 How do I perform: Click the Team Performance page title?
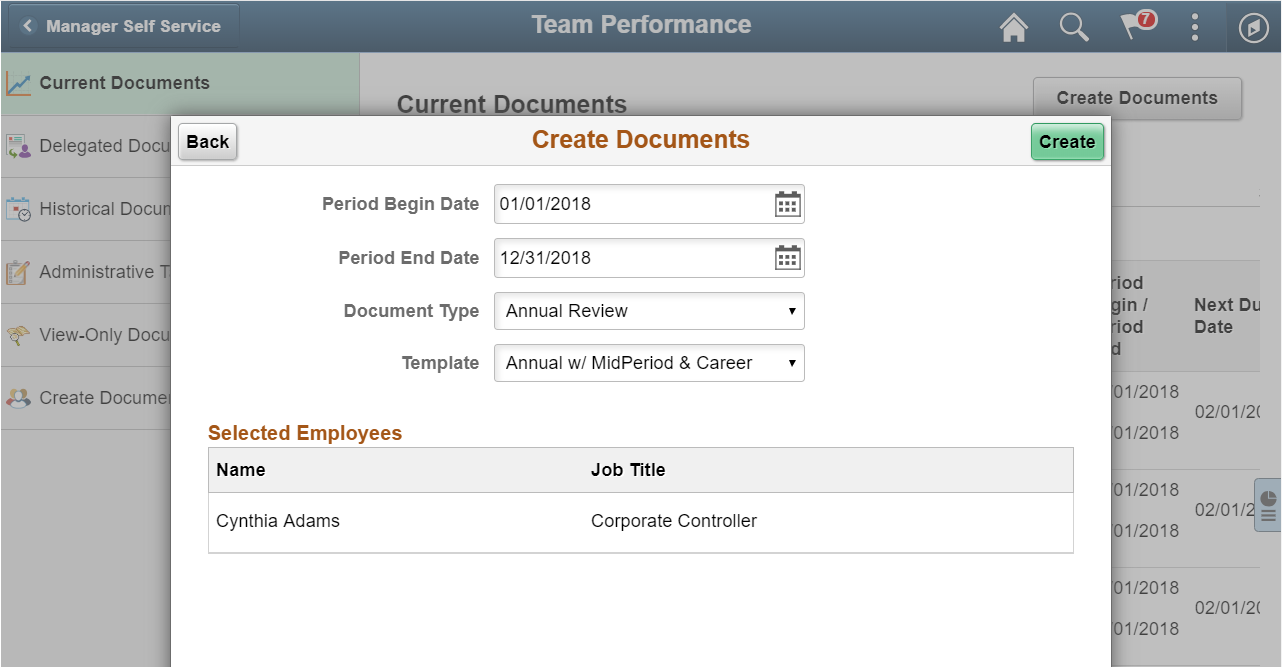(641, 25)
